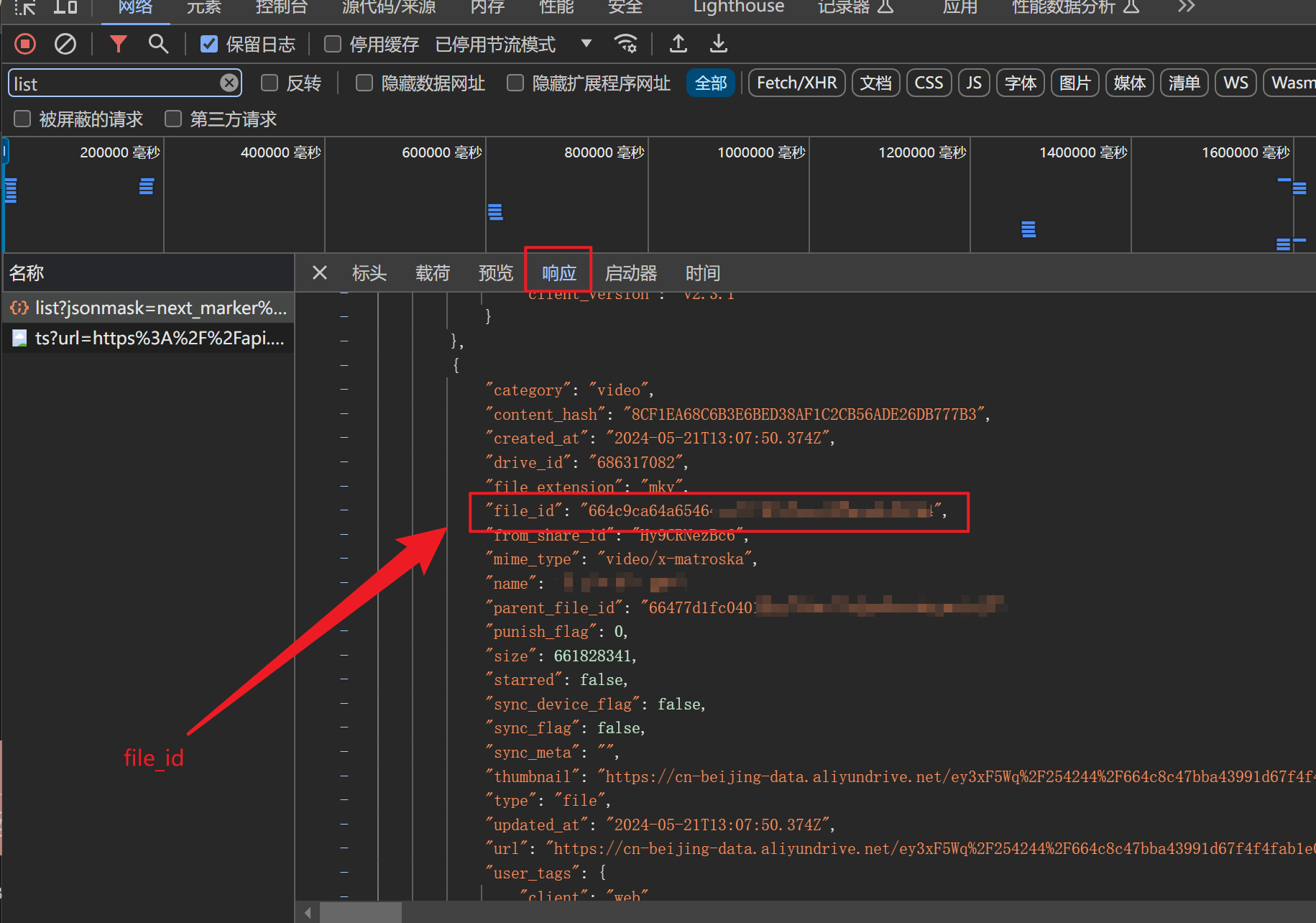Switch to 响应 details tab
Viewport: 1316px width, 923px height.
point(559,273)
